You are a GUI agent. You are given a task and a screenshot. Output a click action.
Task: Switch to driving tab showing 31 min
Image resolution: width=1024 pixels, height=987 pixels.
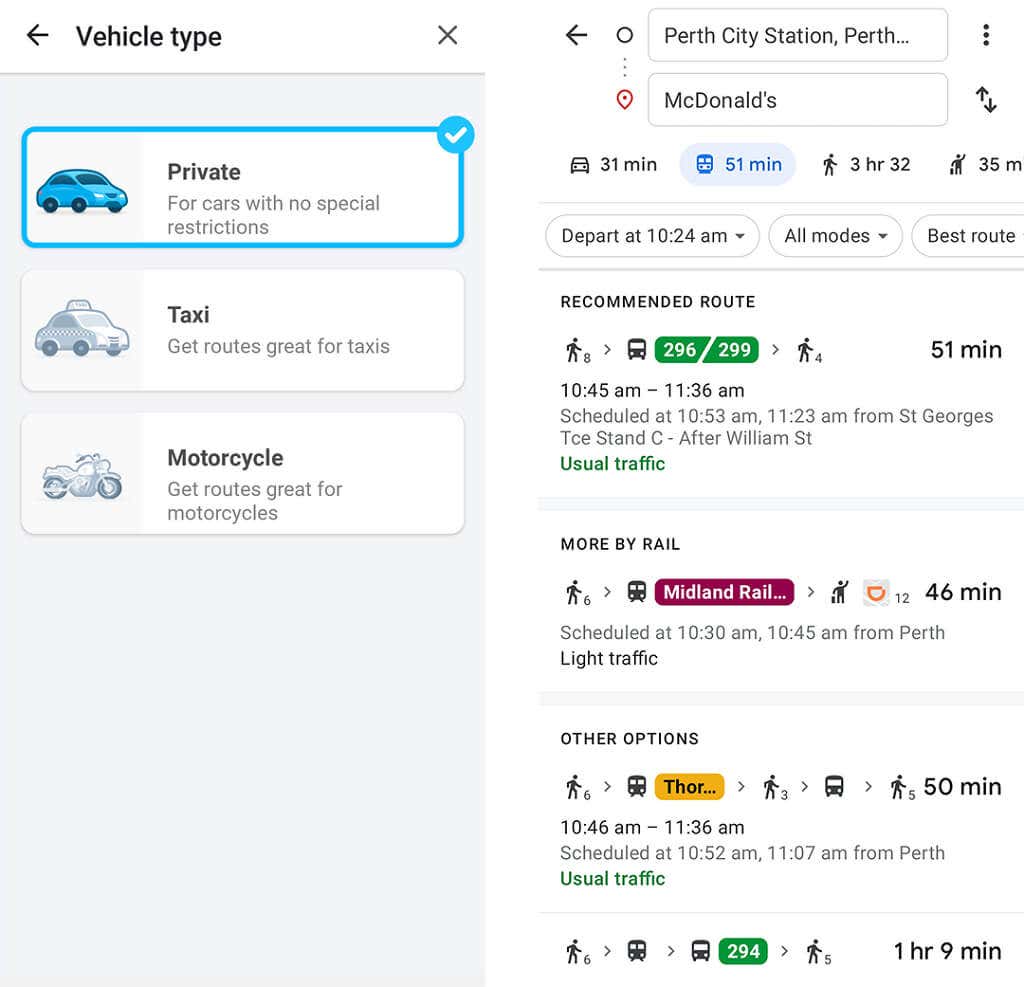tap(613, 165)
